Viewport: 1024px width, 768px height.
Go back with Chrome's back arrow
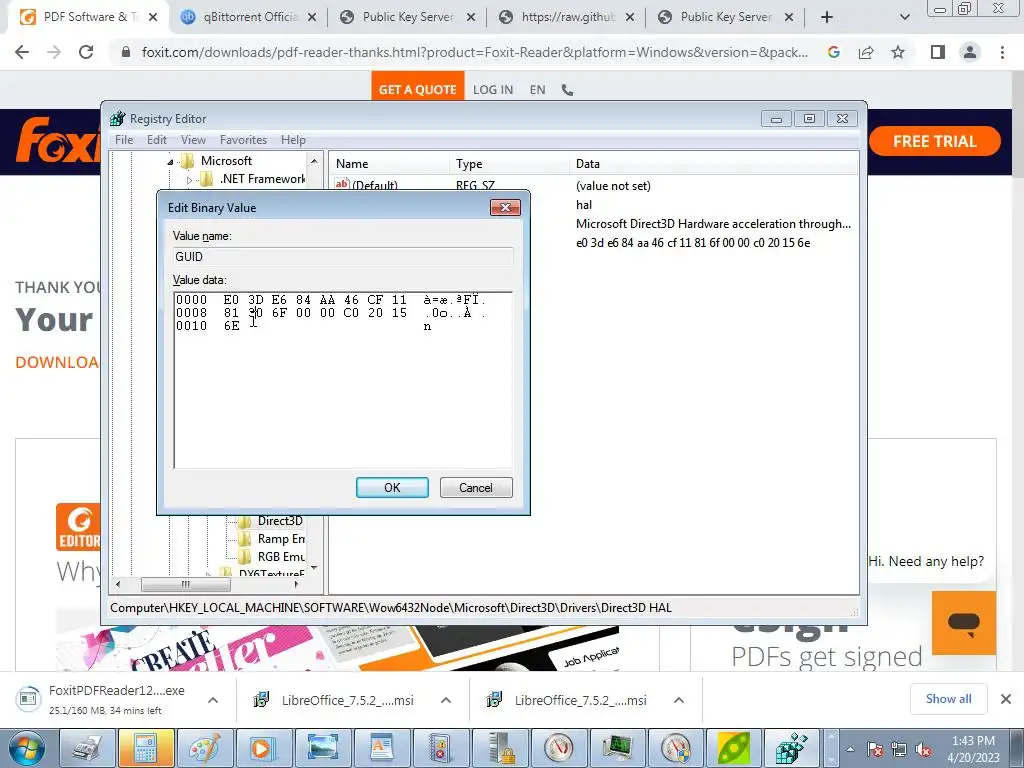click(22, 52)
